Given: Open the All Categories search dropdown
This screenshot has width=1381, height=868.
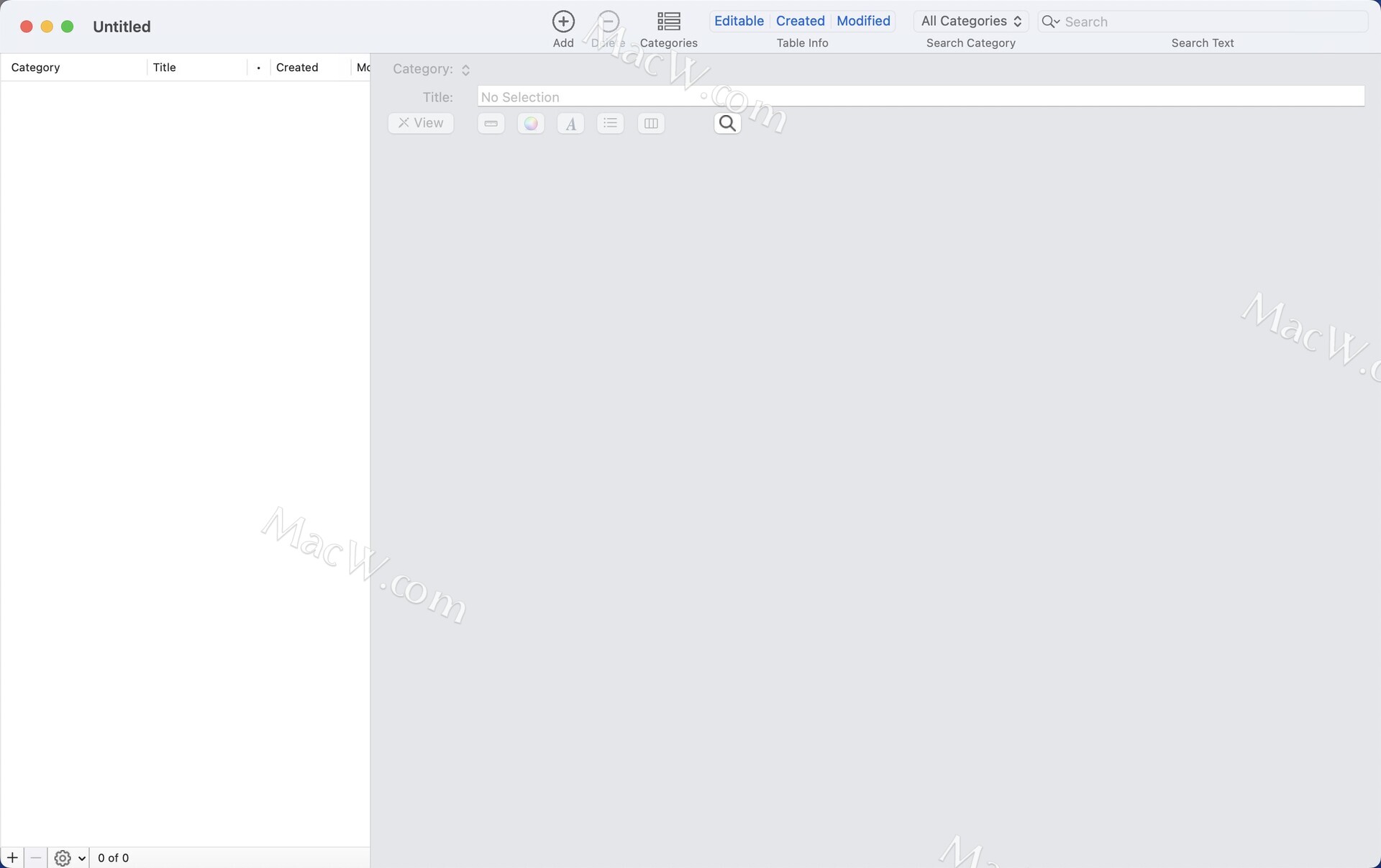Looking at the screenshot, I should 971,21.
